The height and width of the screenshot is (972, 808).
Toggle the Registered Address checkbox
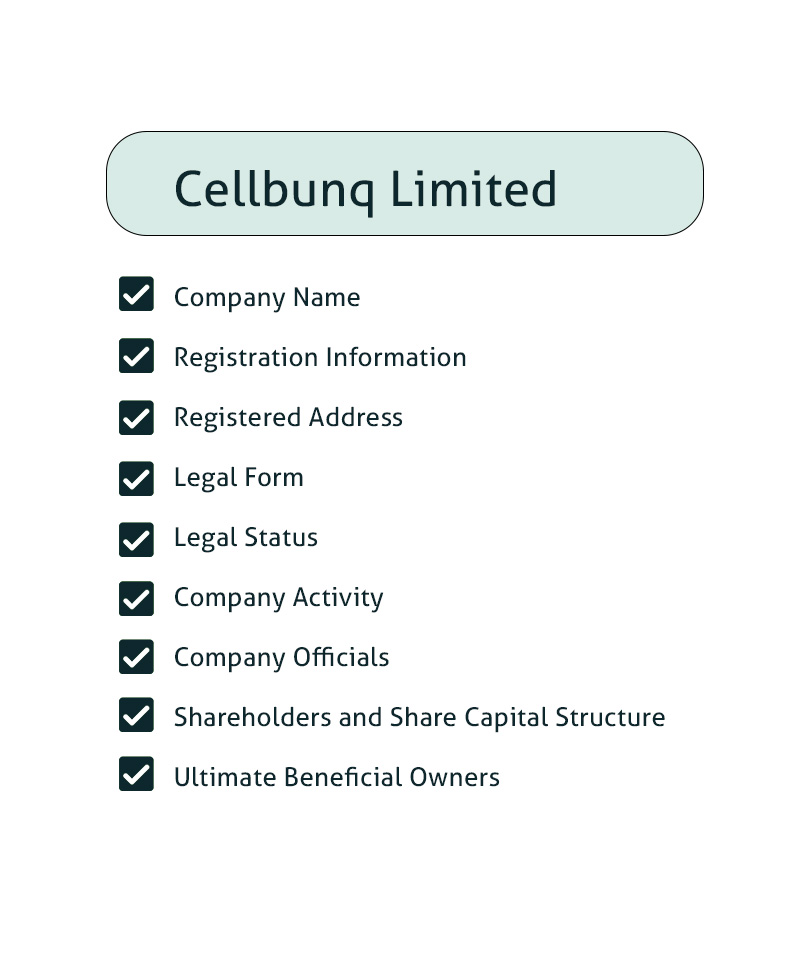(x=136, y=418)
